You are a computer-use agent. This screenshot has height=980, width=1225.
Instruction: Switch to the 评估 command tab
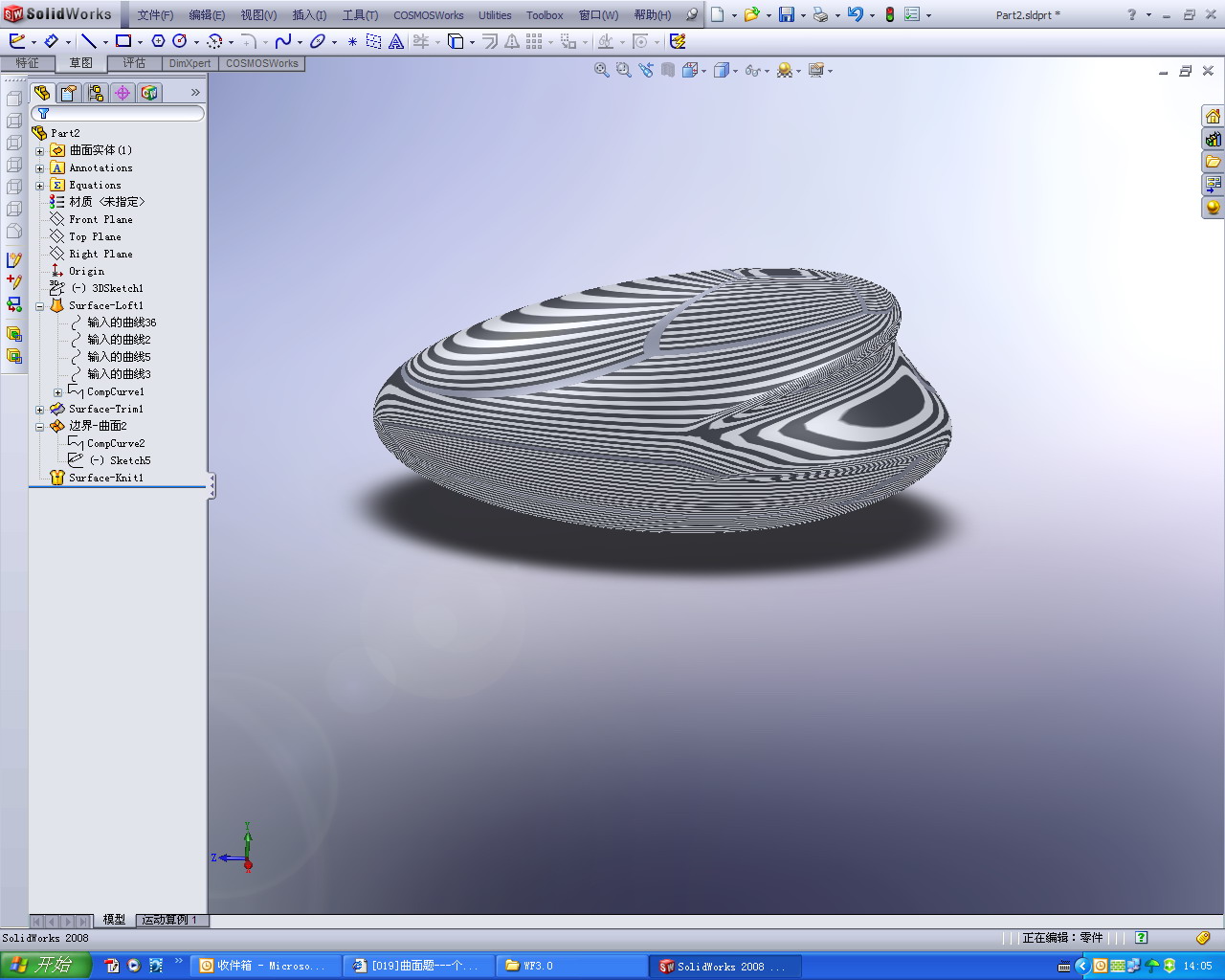coord(134,63)
